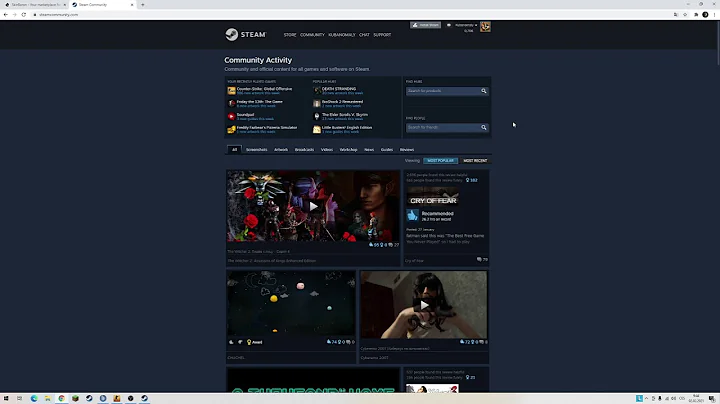Viewport: 720px width, 404px height.
Task: Switch to the Artwork tab
Action: (x=281, y=150)
